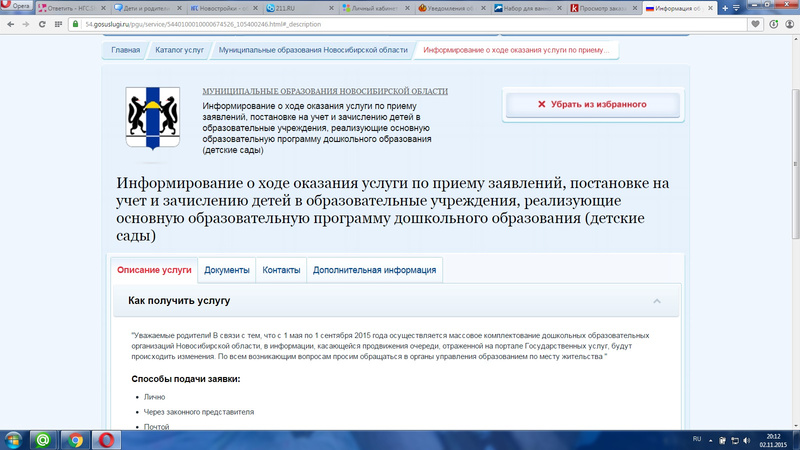The height and width of the screenshot is (450, 800).
Task: Collapse the 'Как получить услугу' section
Action: coord(657,300)
